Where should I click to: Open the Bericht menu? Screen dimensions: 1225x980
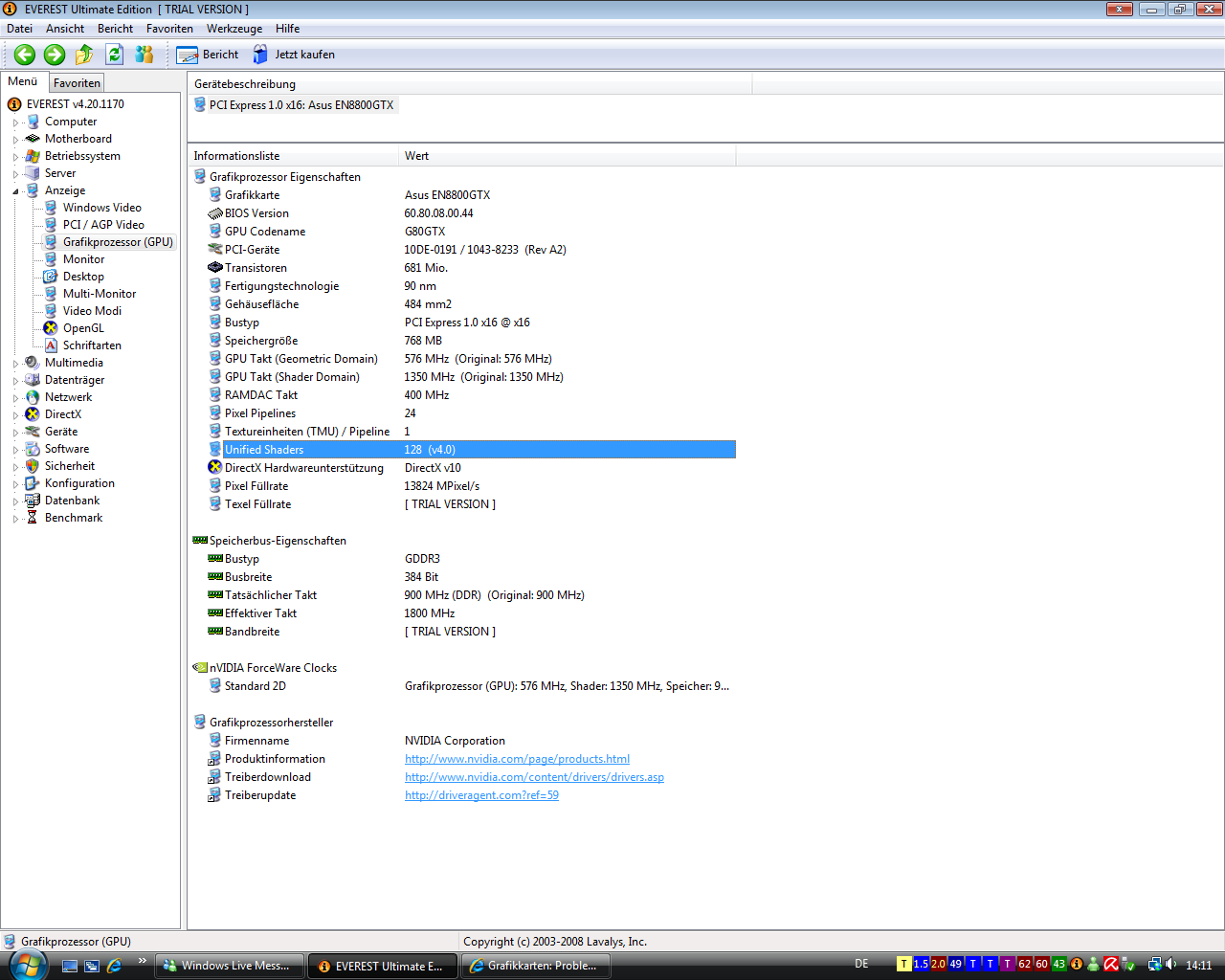coord(115,29)
